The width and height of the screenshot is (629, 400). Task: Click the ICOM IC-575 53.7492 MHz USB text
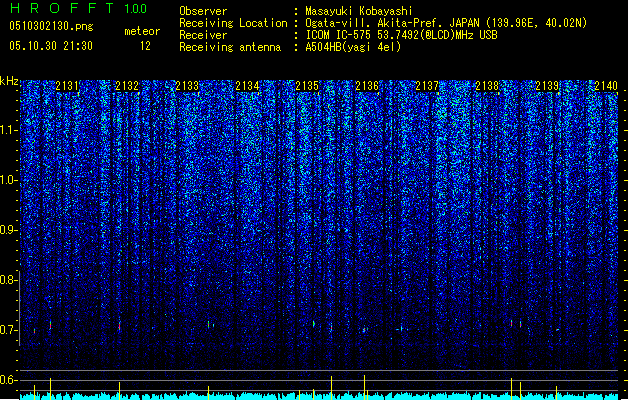tap(402, 35)
